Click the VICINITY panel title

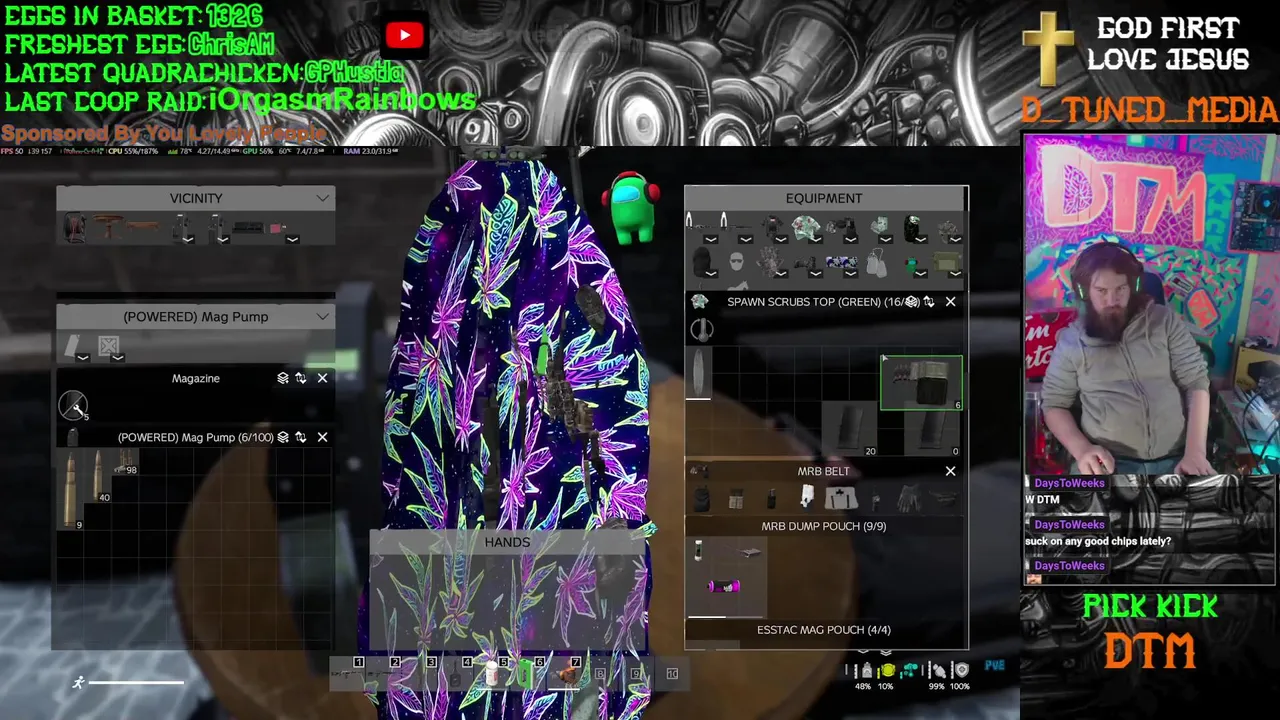[x=196, y=198]
